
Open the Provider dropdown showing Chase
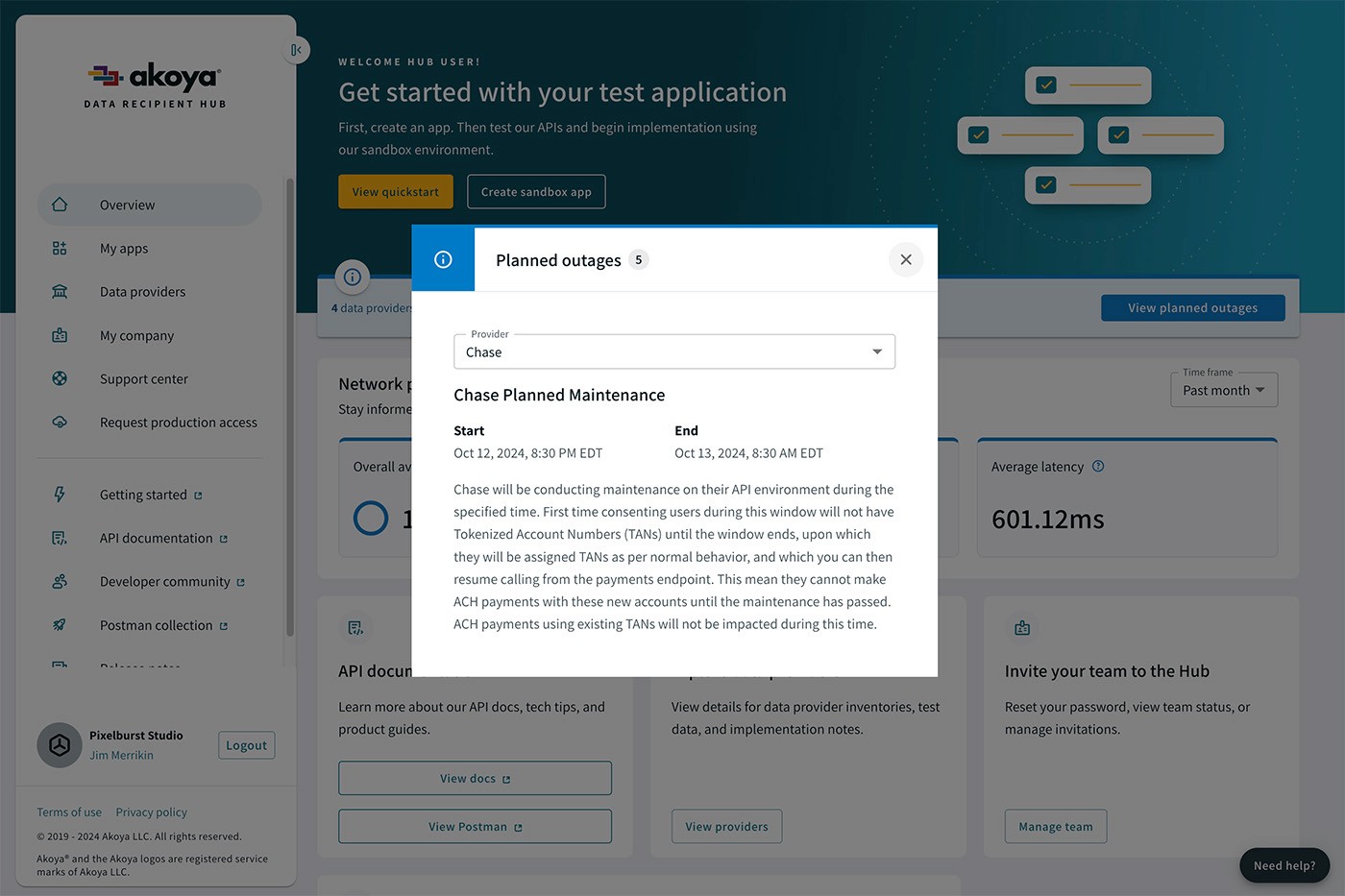coord(674,351)
